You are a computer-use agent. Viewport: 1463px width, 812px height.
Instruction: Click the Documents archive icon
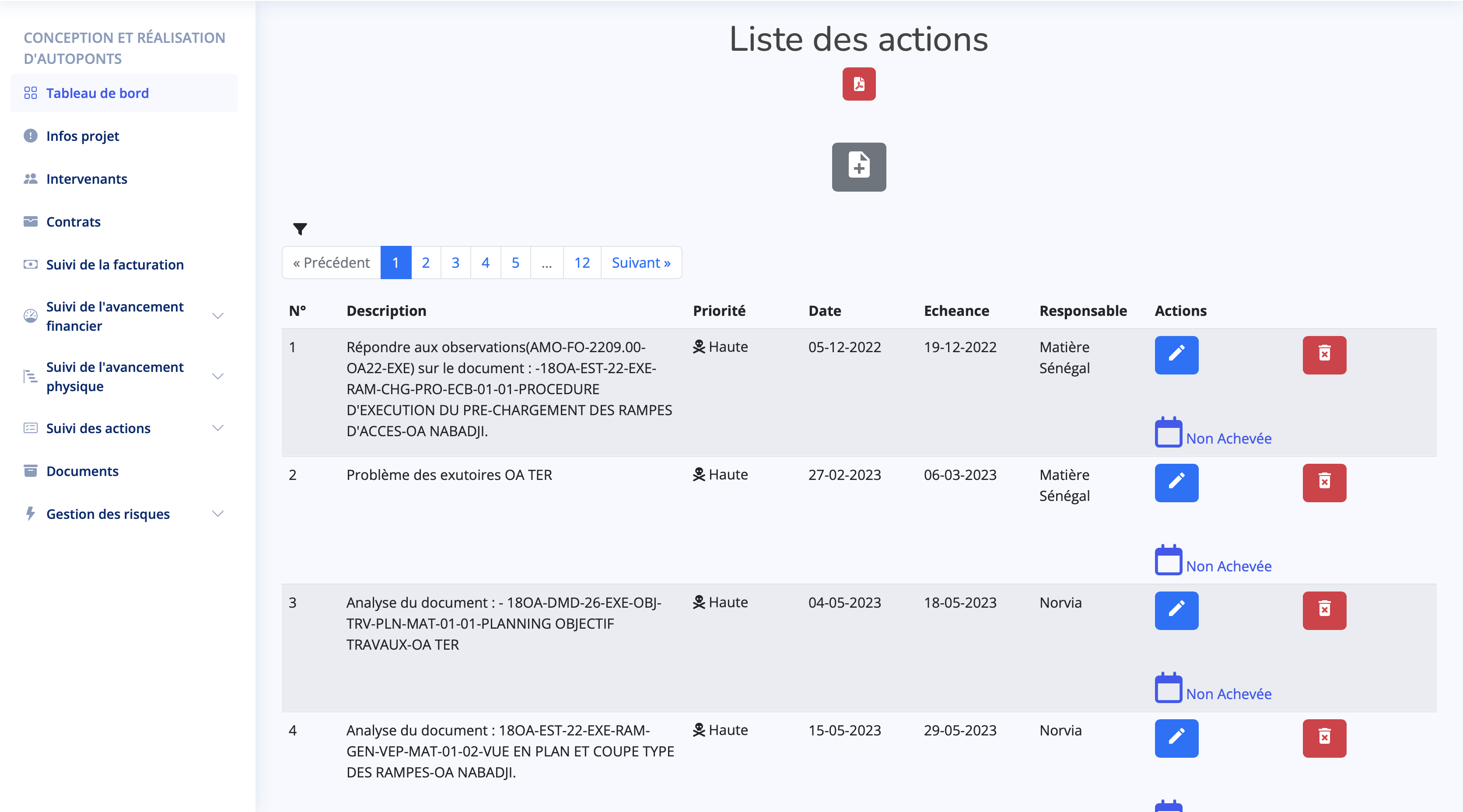(31, 471)
